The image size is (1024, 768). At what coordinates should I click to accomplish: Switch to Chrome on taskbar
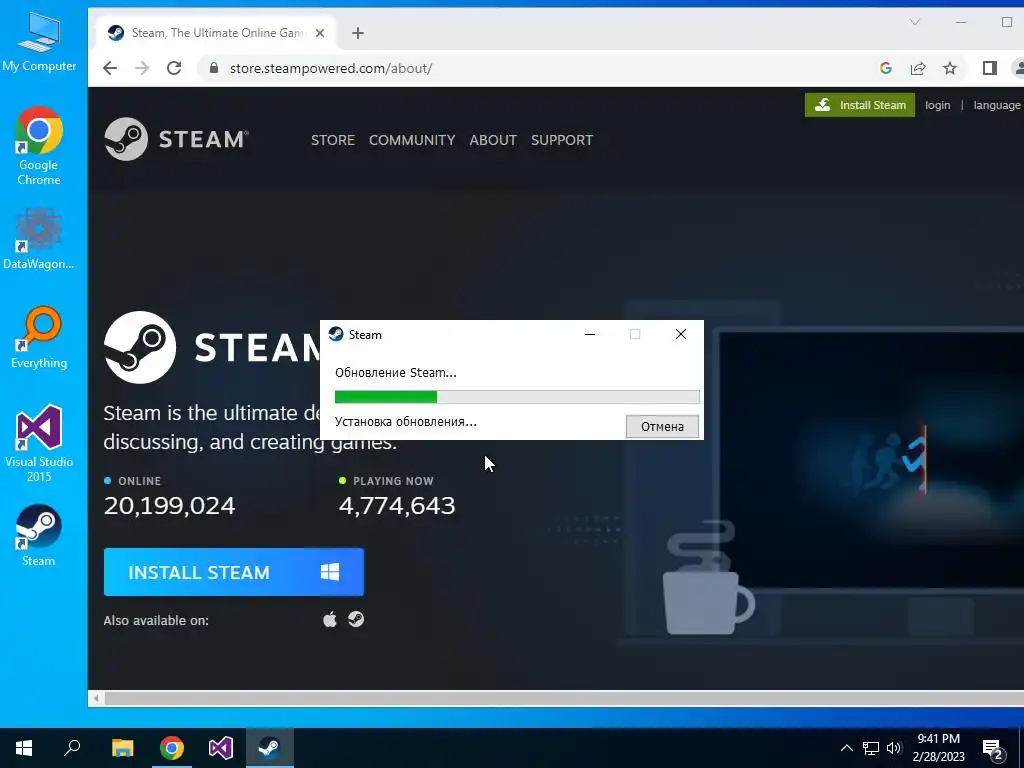coord(172,748)
